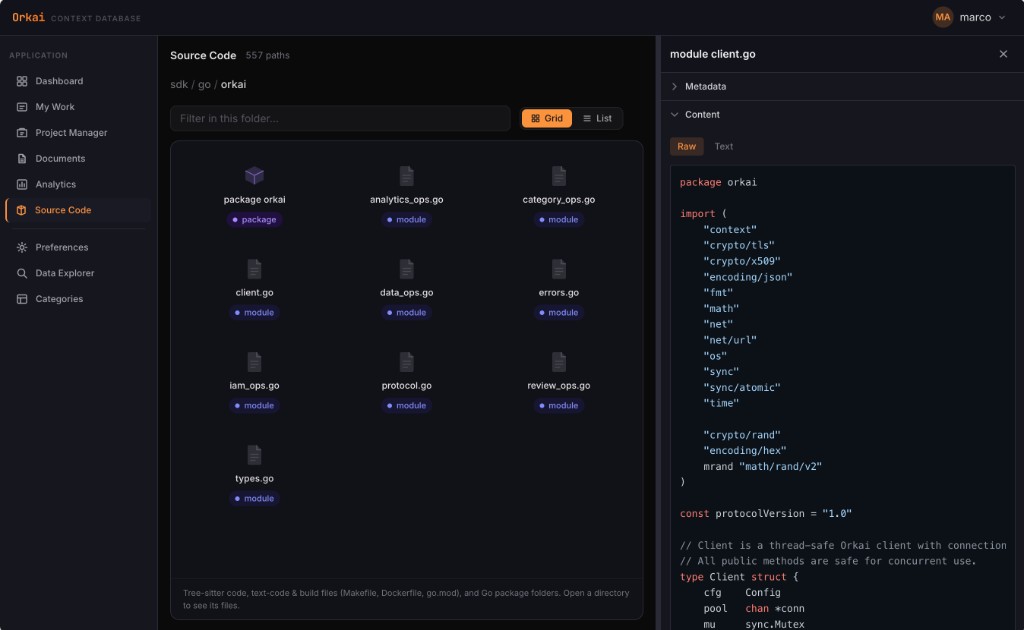Open the Preferences gear icon
This screenshot has height=630, width=1024.
pos(22,247)
